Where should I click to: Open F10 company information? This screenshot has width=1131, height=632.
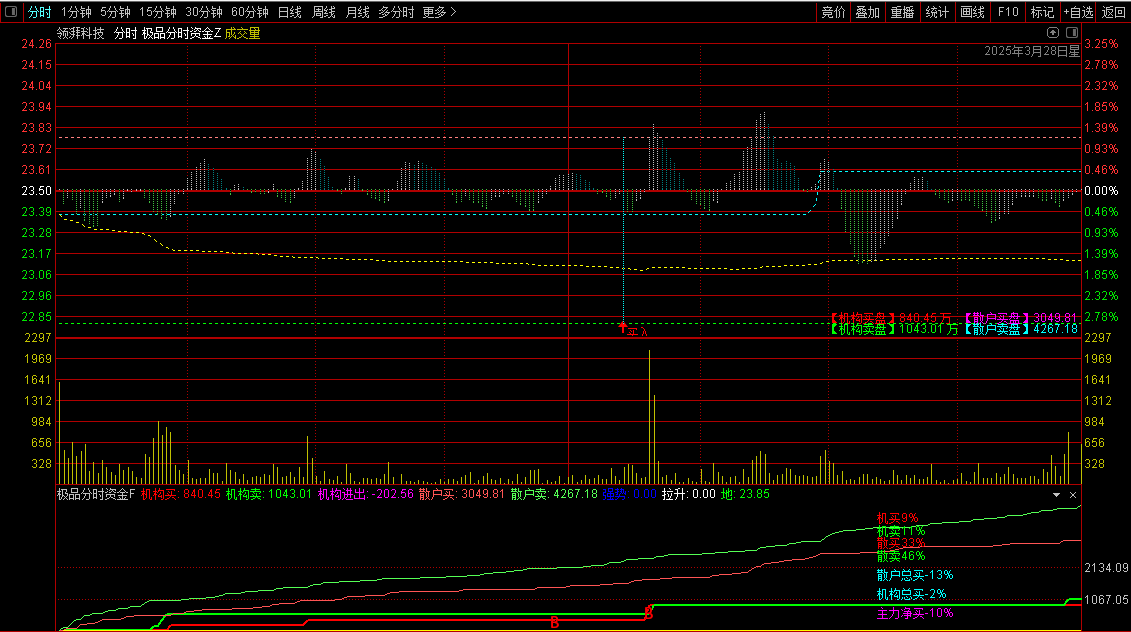click(1008, 12)
